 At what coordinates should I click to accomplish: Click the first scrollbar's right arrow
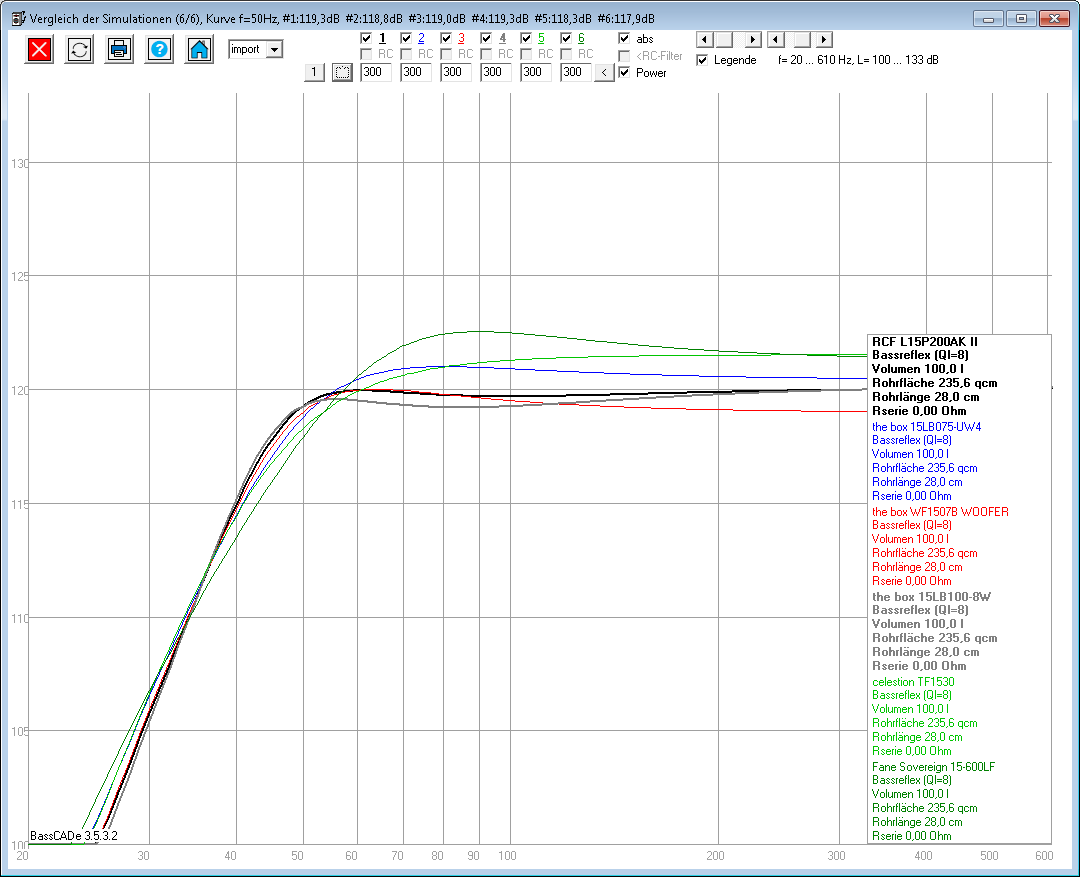pyautogui.click(x=753, y=40)
